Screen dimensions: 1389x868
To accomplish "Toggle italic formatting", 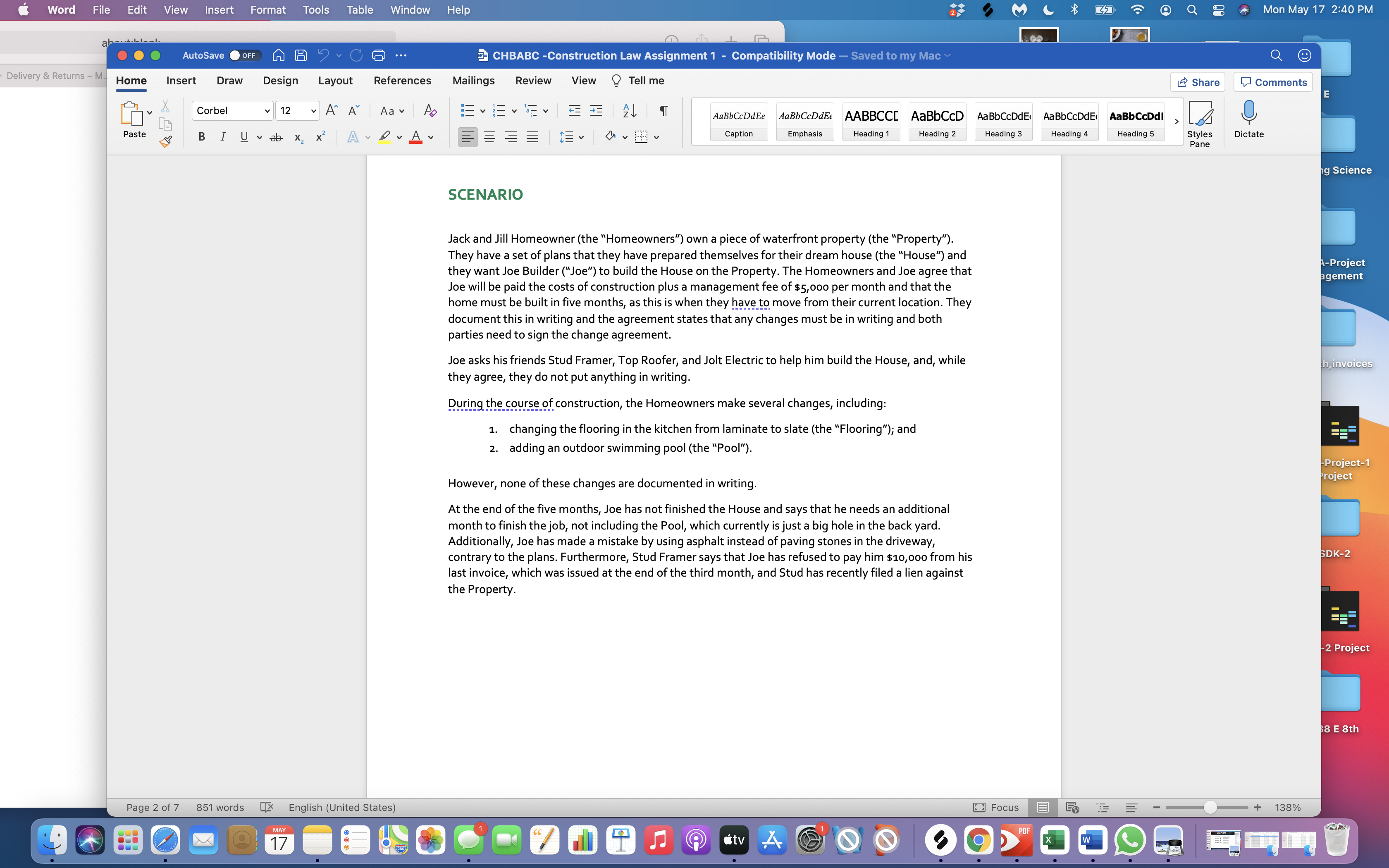I will point(223,137).
